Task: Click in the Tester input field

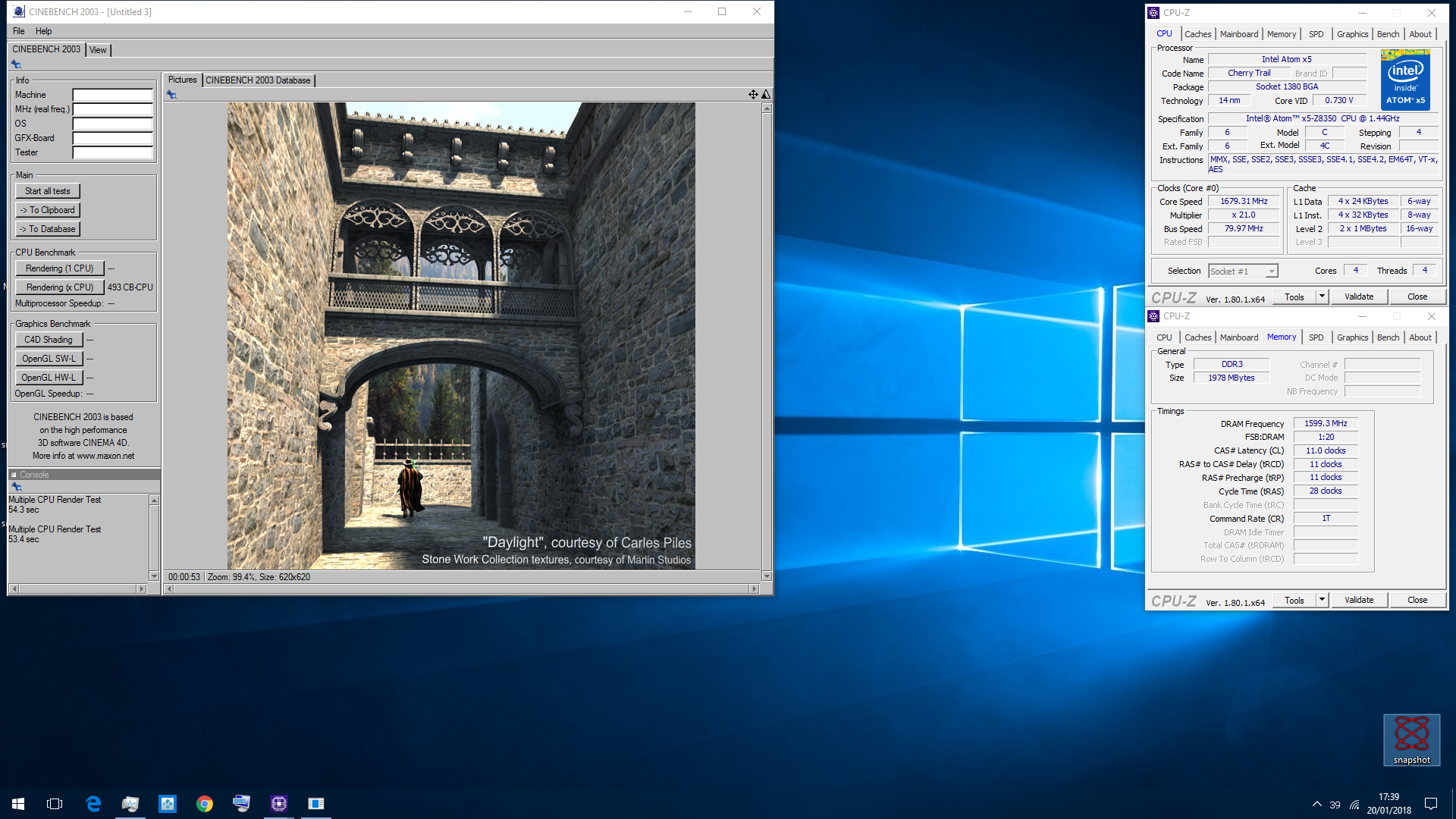Action: (x=113, y=152)
